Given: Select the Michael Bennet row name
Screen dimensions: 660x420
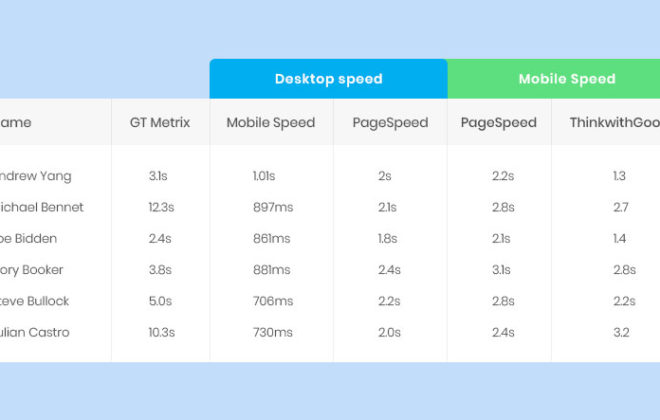Looking at the screenshot, I should [x=42, y=207].
